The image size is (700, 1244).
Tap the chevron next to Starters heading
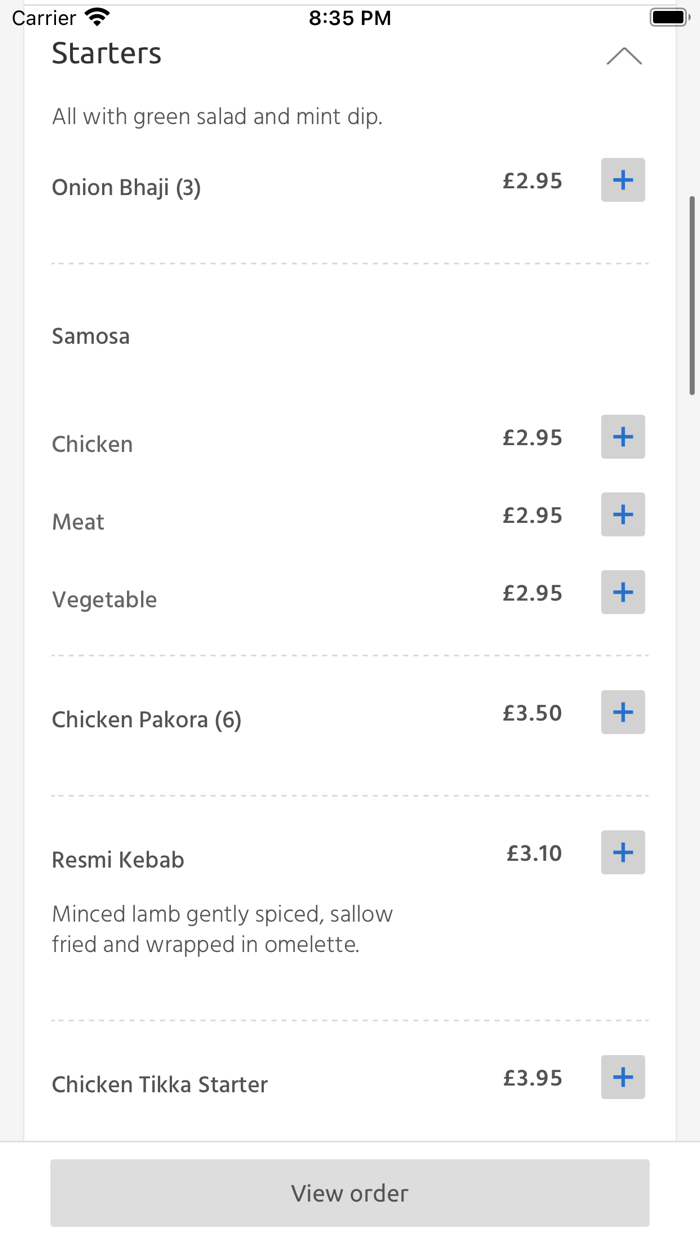pos(624,56)
